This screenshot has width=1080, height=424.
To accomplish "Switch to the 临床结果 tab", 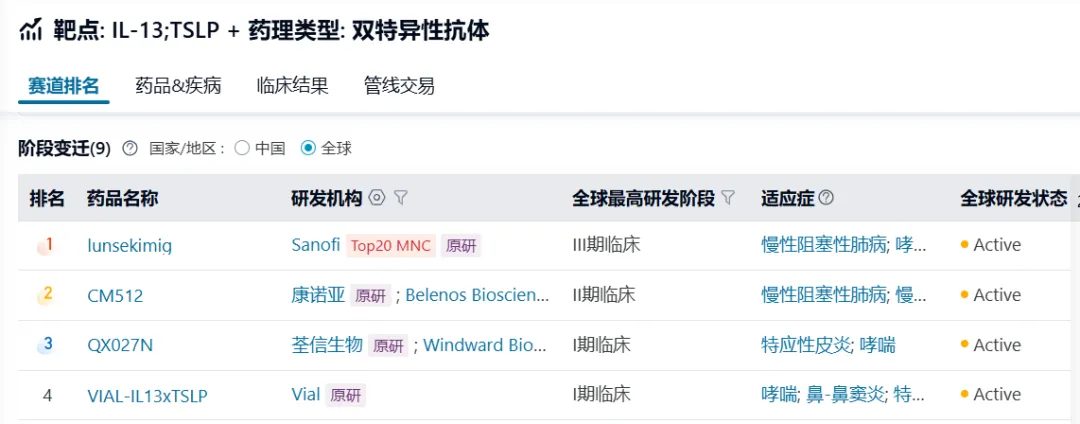I will (292, 86).
